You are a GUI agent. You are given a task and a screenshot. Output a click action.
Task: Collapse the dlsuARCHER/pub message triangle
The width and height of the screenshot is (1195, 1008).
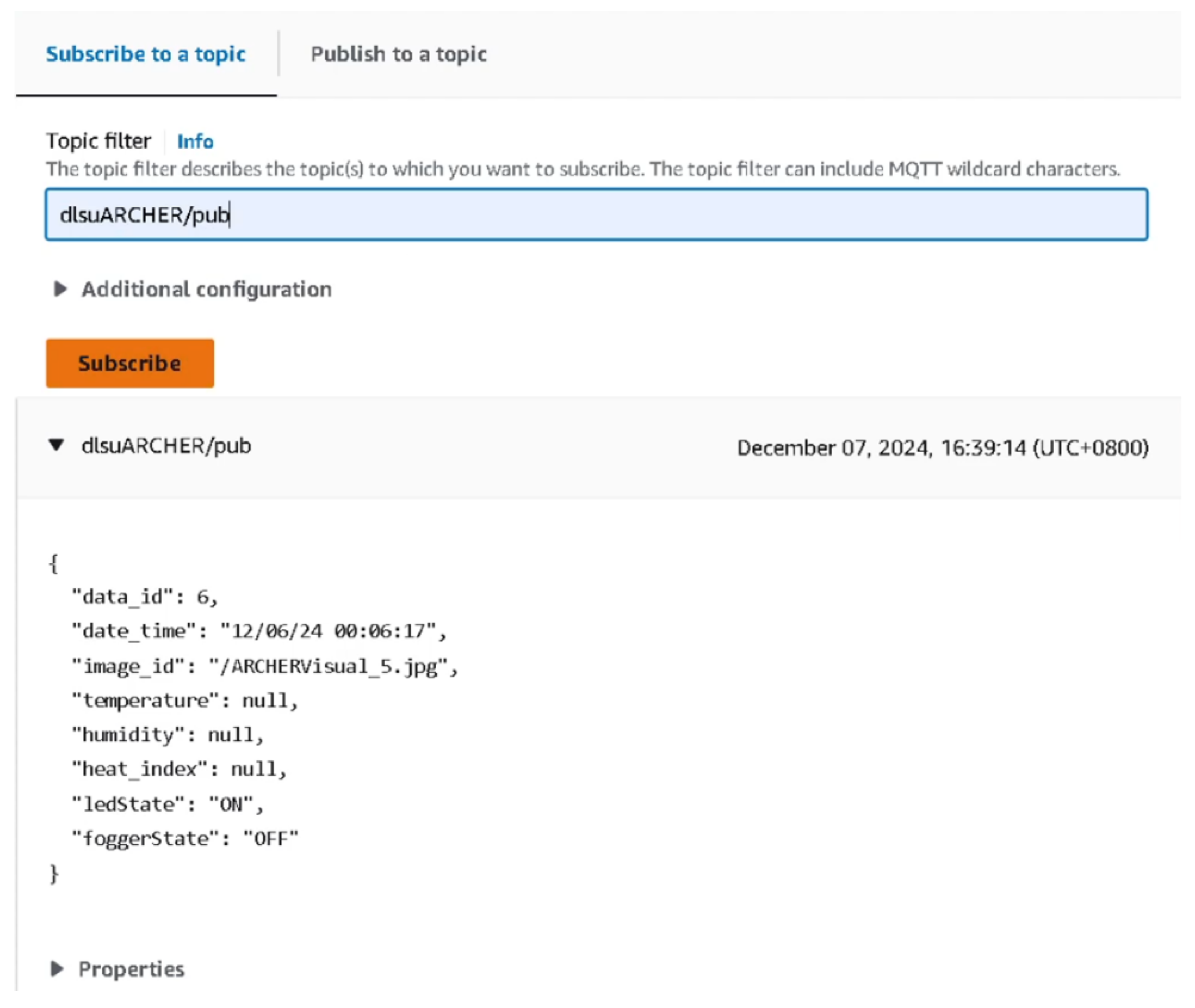(x=57, y=445)
